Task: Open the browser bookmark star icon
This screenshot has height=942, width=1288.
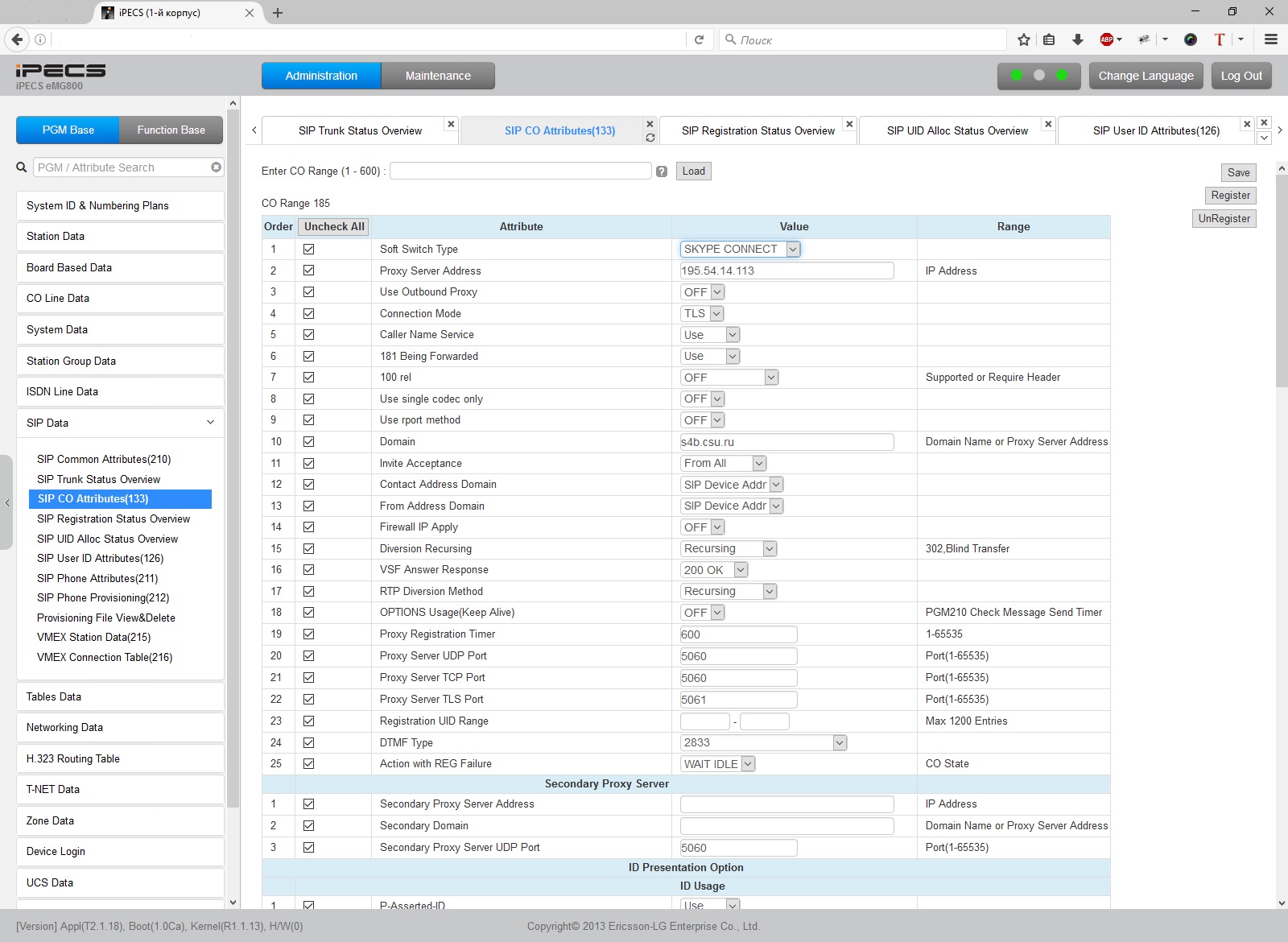Action: (1023, 39)
